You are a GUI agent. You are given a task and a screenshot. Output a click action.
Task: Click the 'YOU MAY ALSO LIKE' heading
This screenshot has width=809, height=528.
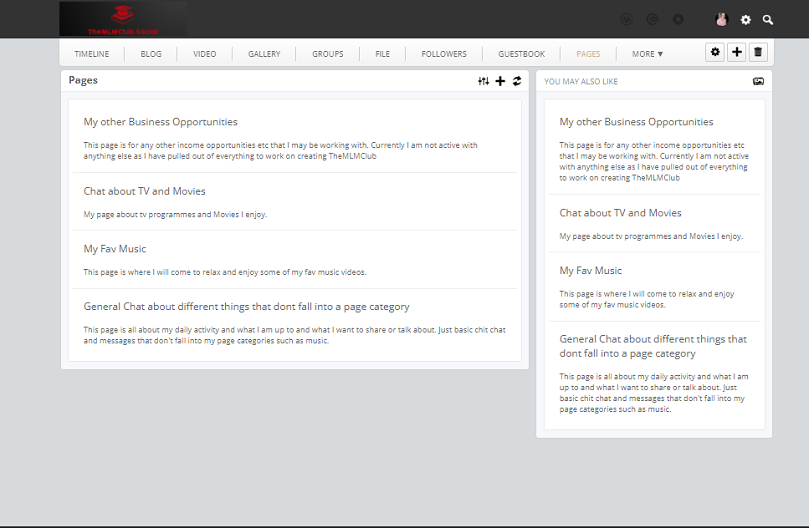580,82
